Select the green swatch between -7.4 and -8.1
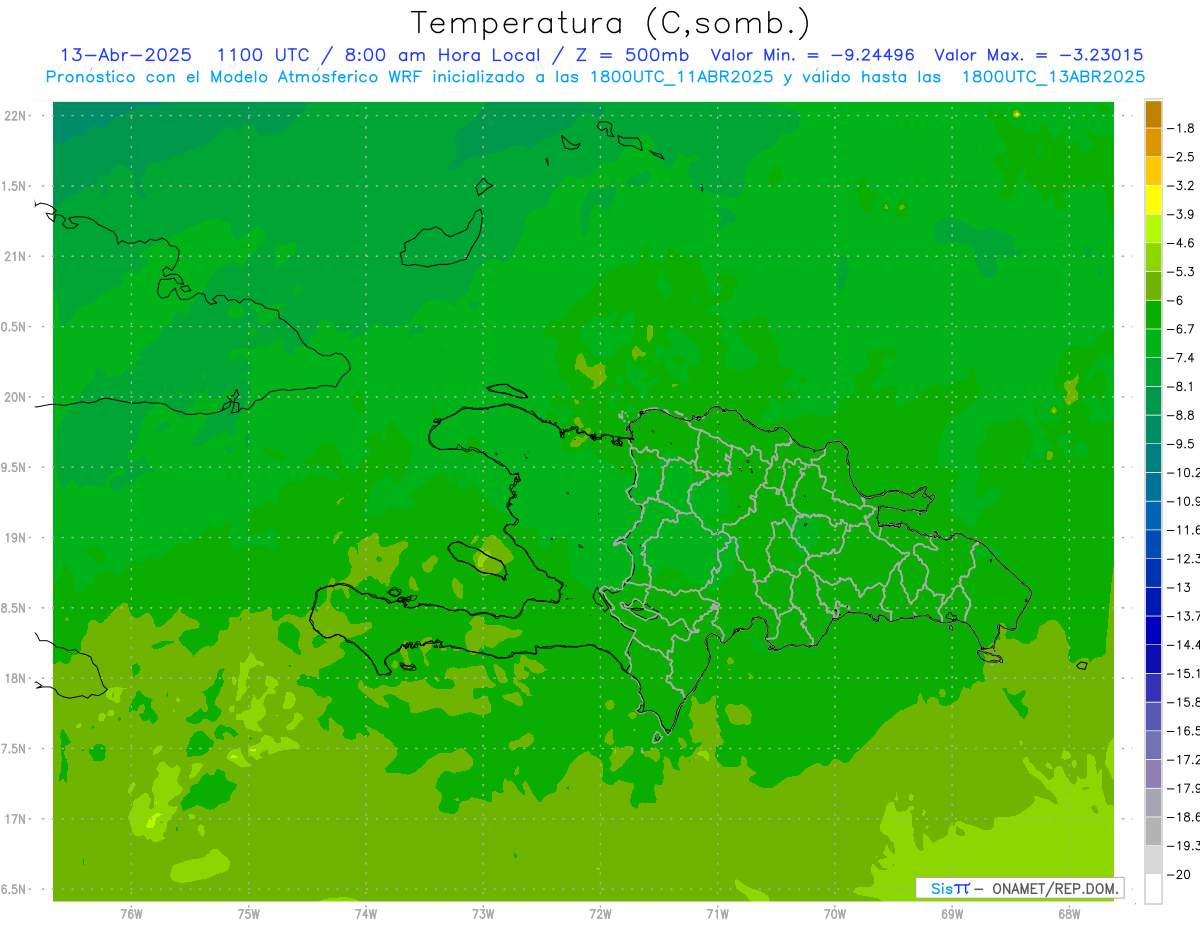1200x927 pixels. click(1153, 372)
